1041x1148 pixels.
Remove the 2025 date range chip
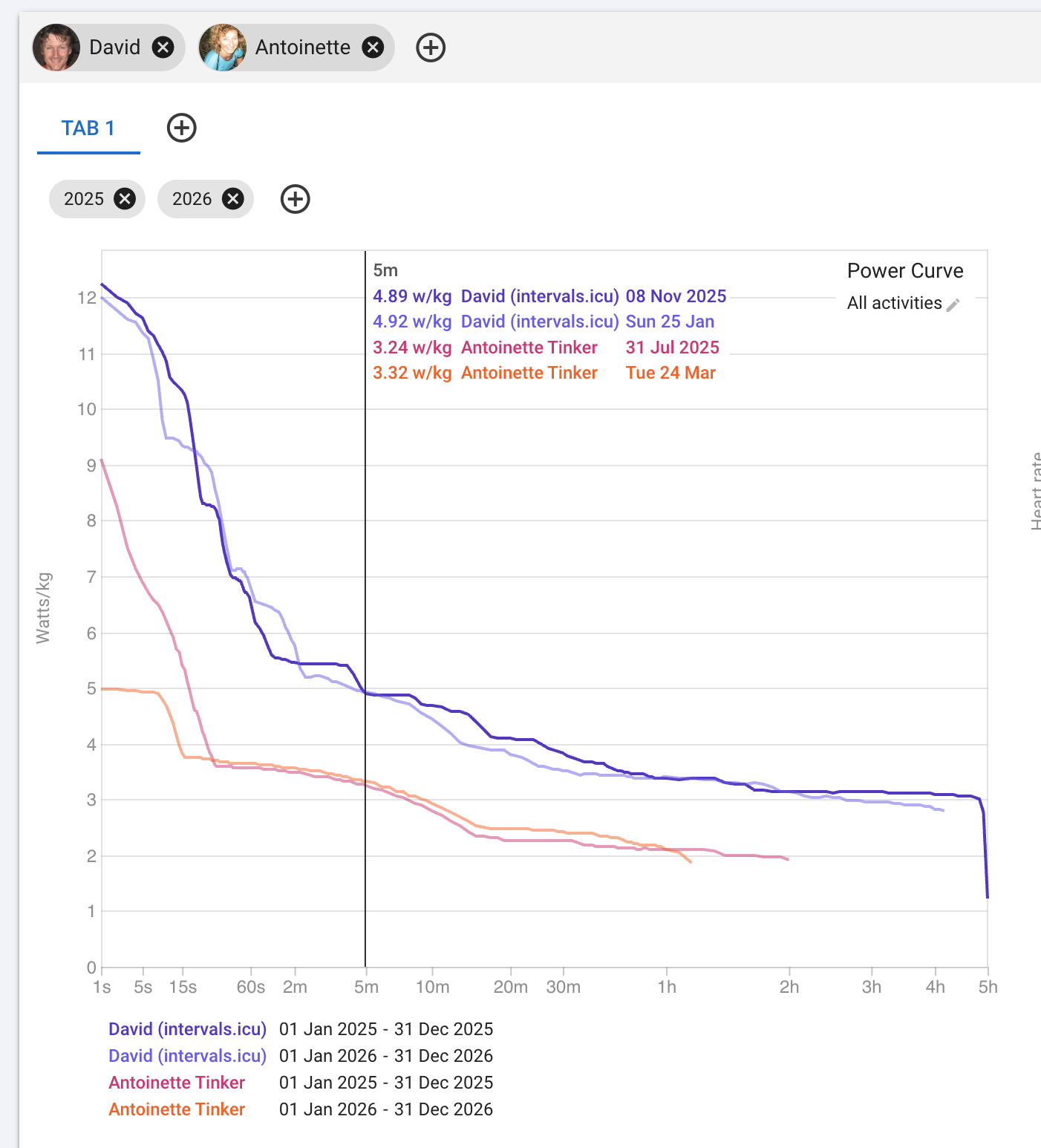click(125, 199)
